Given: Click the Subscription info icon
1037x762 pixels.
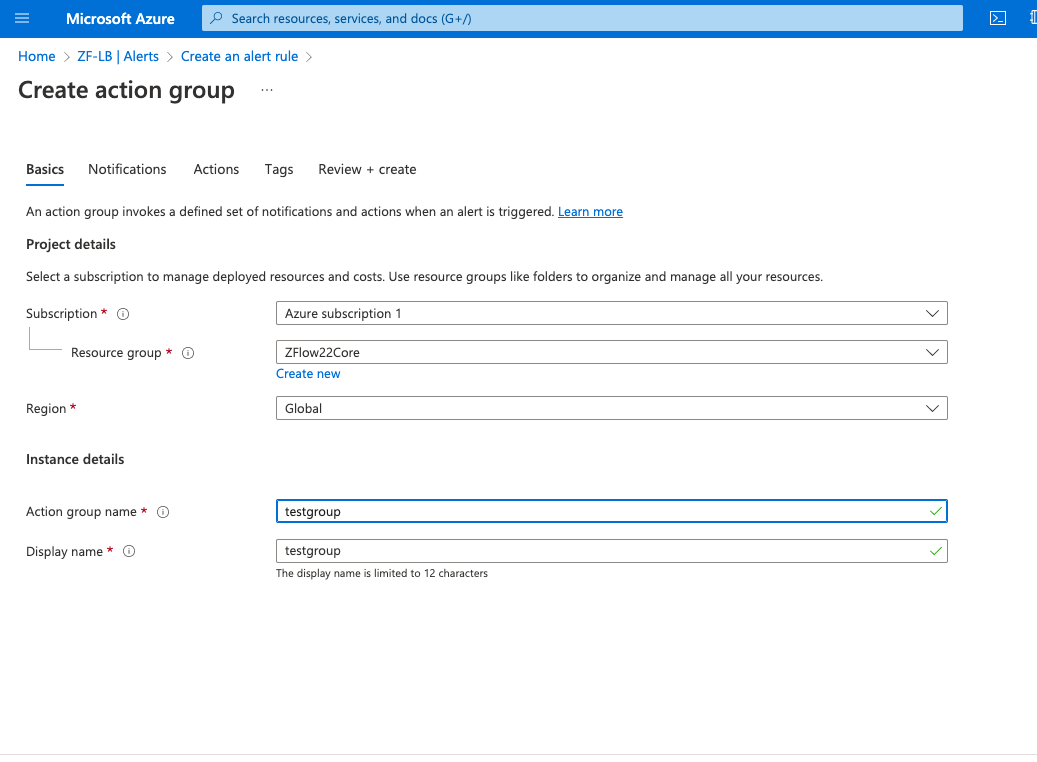Looking at the screenshot, I should coord(123,314).
